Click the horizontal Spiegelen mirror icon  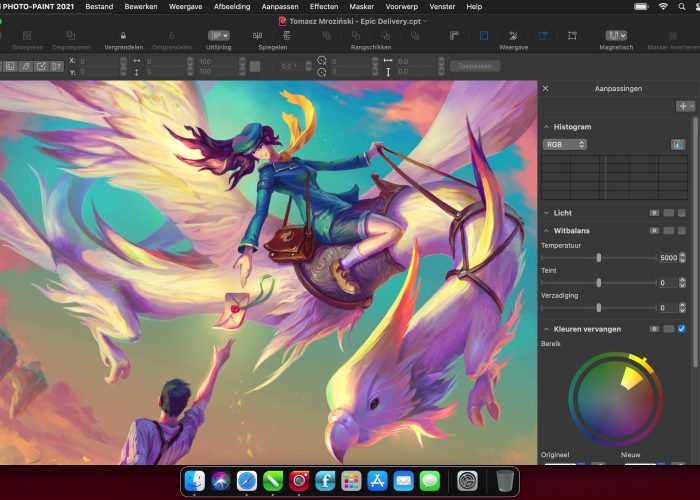tap(258, 36)
